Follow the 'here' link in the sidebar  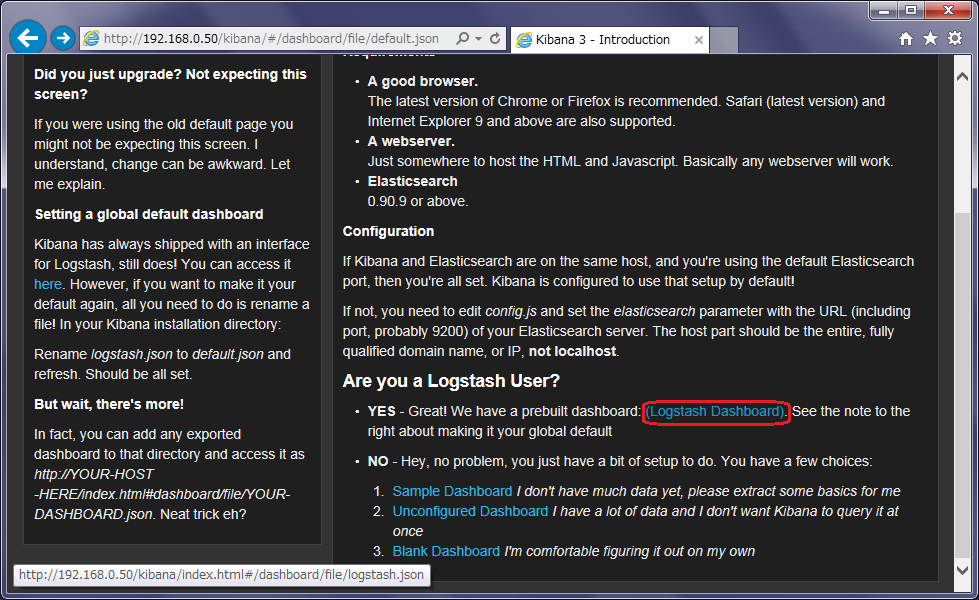tap(47, 284)
